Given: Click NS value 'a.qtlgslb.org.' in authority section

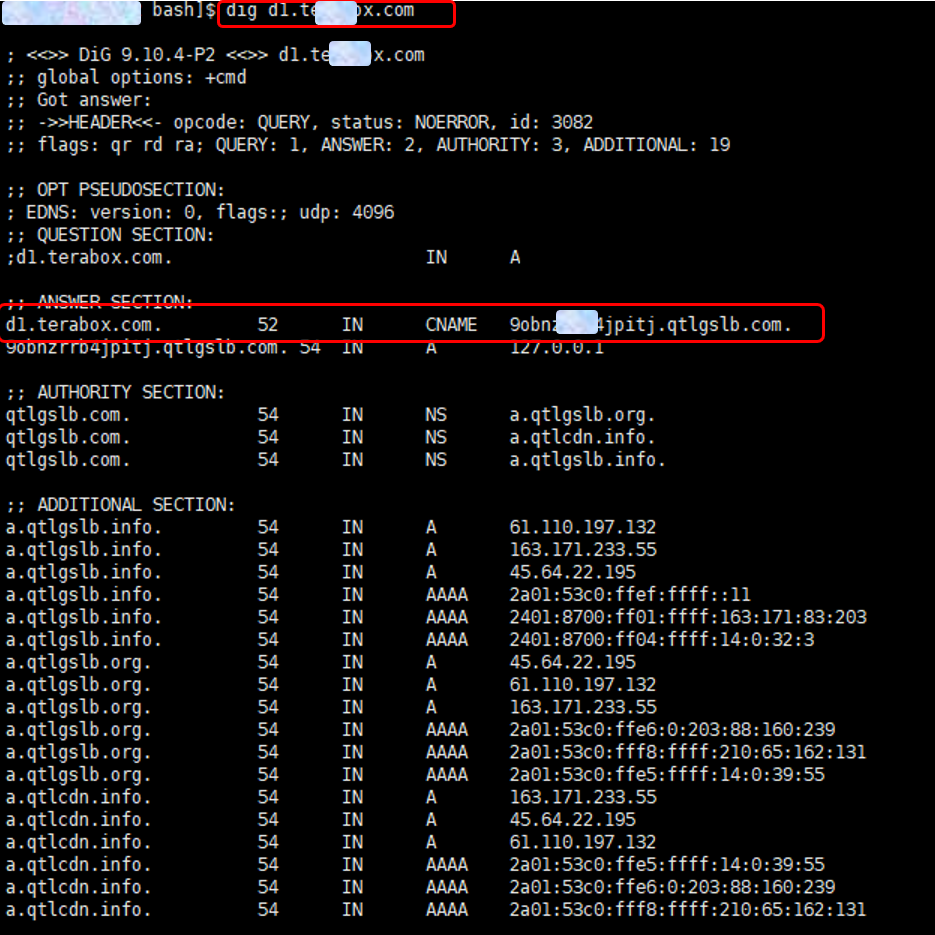Looking at the screenshot, I should 582,415.
